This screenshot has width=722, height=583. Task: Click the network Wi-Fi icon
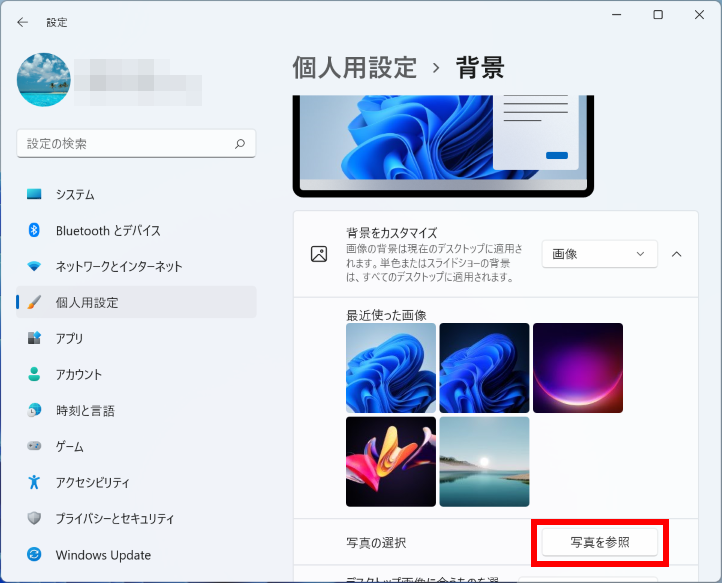[34, 266]
